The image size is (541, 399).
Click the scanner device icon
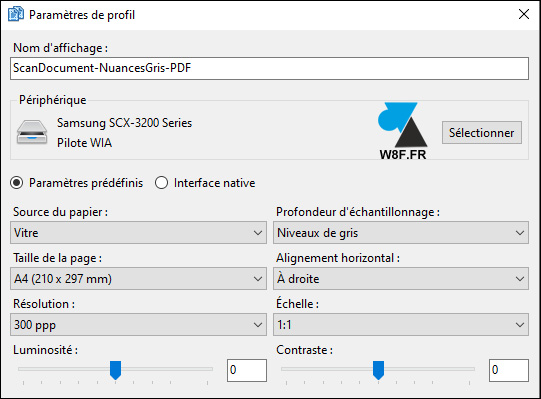[x=32, y=132]
